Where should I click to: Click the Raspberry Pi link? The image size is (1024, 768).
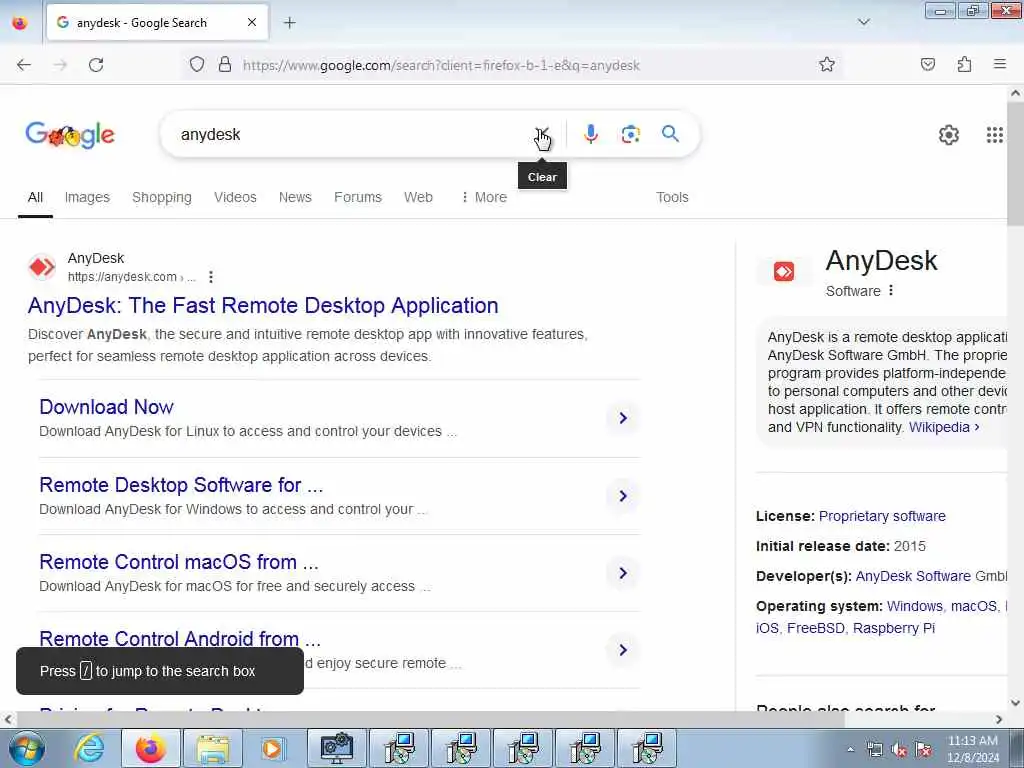[893, 628]
